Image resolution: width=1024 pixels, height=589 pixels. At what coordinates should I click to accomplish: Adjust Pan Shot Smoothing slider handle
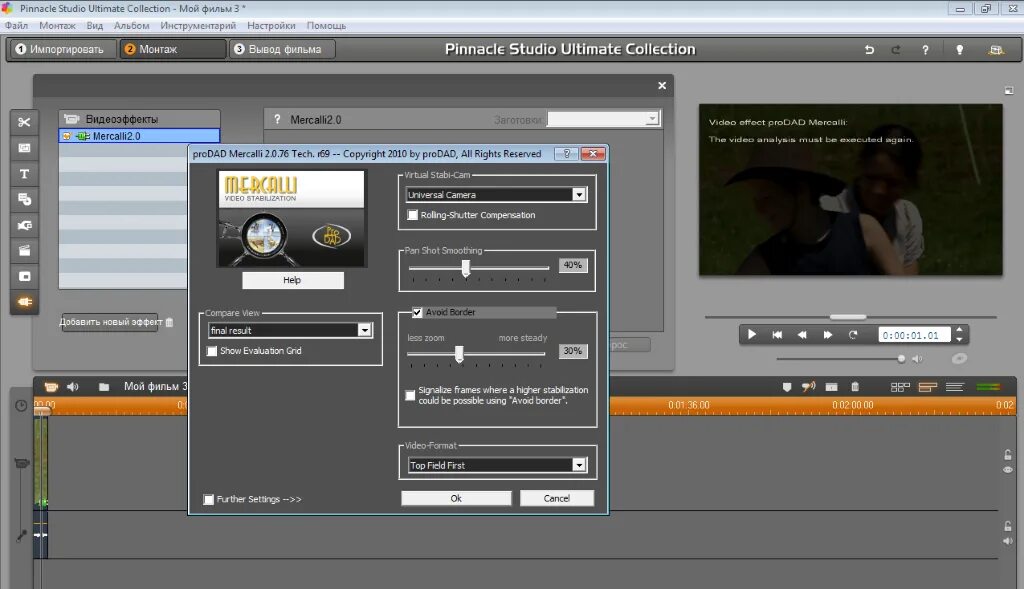(466, 268)
